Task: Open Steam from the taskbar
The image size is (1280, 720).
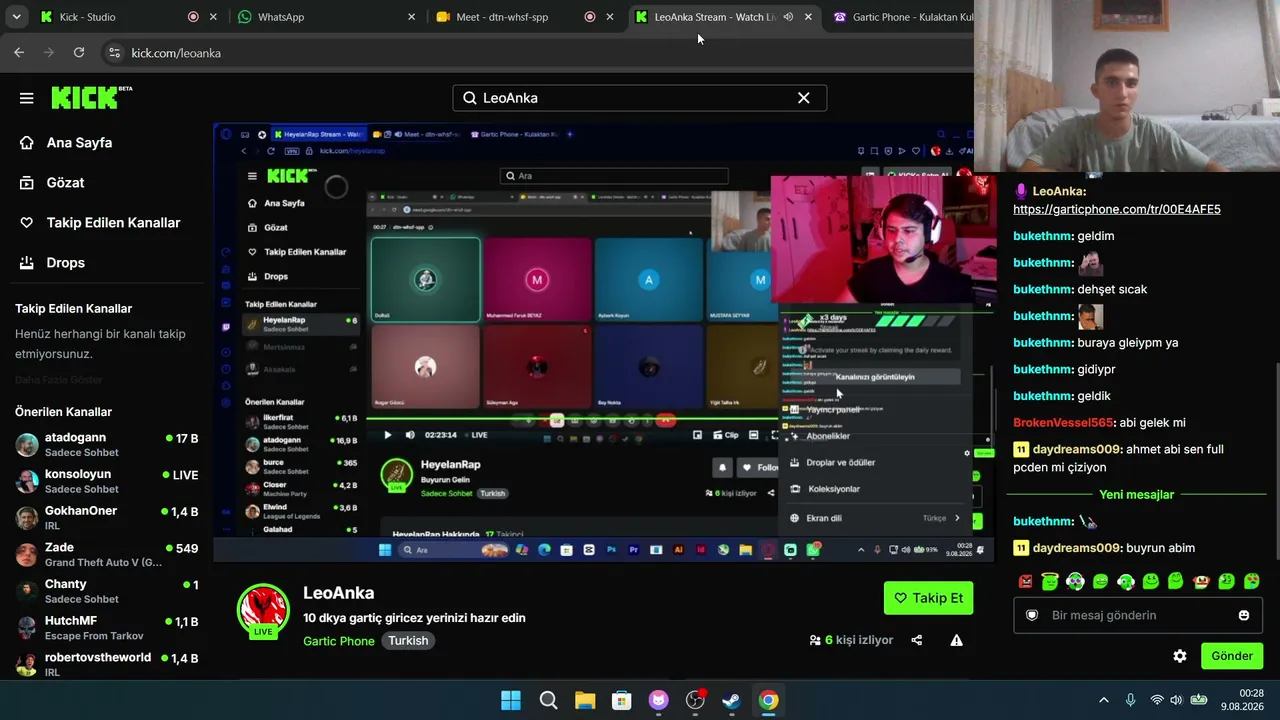Action: click(x=731, y=700)
